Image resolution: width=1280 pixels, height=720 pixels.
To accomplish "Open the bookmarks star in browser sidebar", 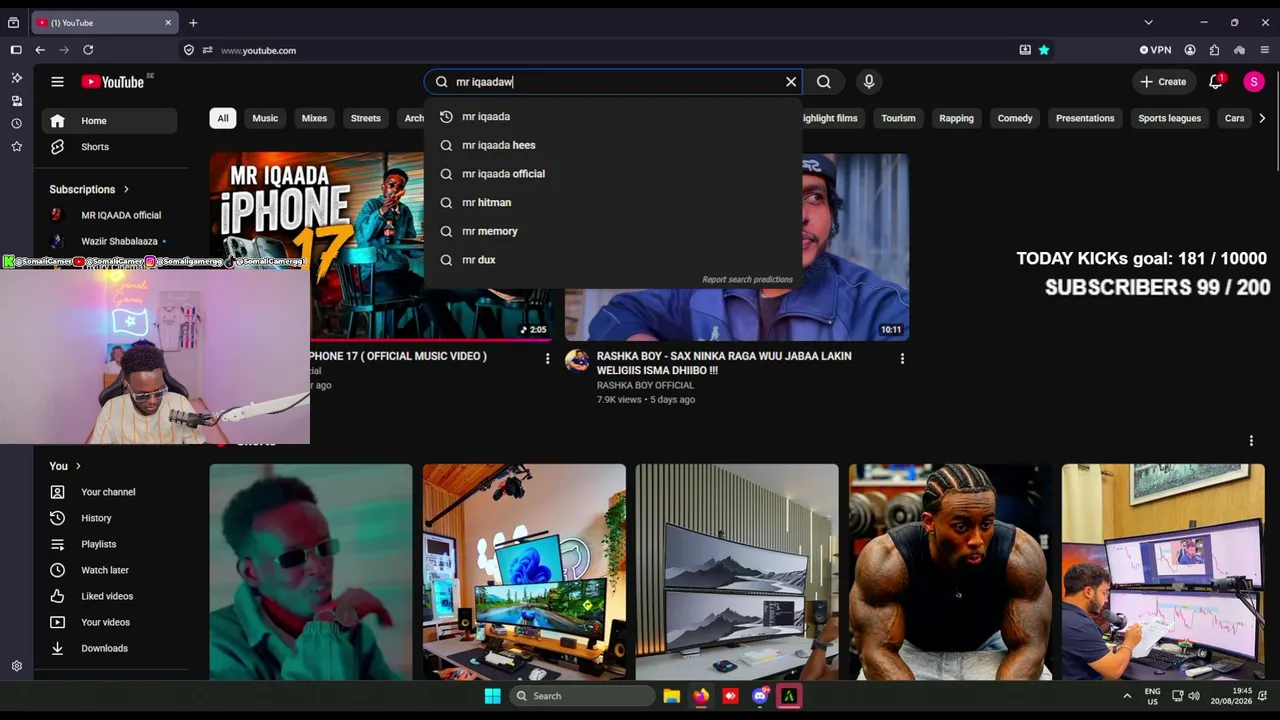I will click(x=16, y=147).
